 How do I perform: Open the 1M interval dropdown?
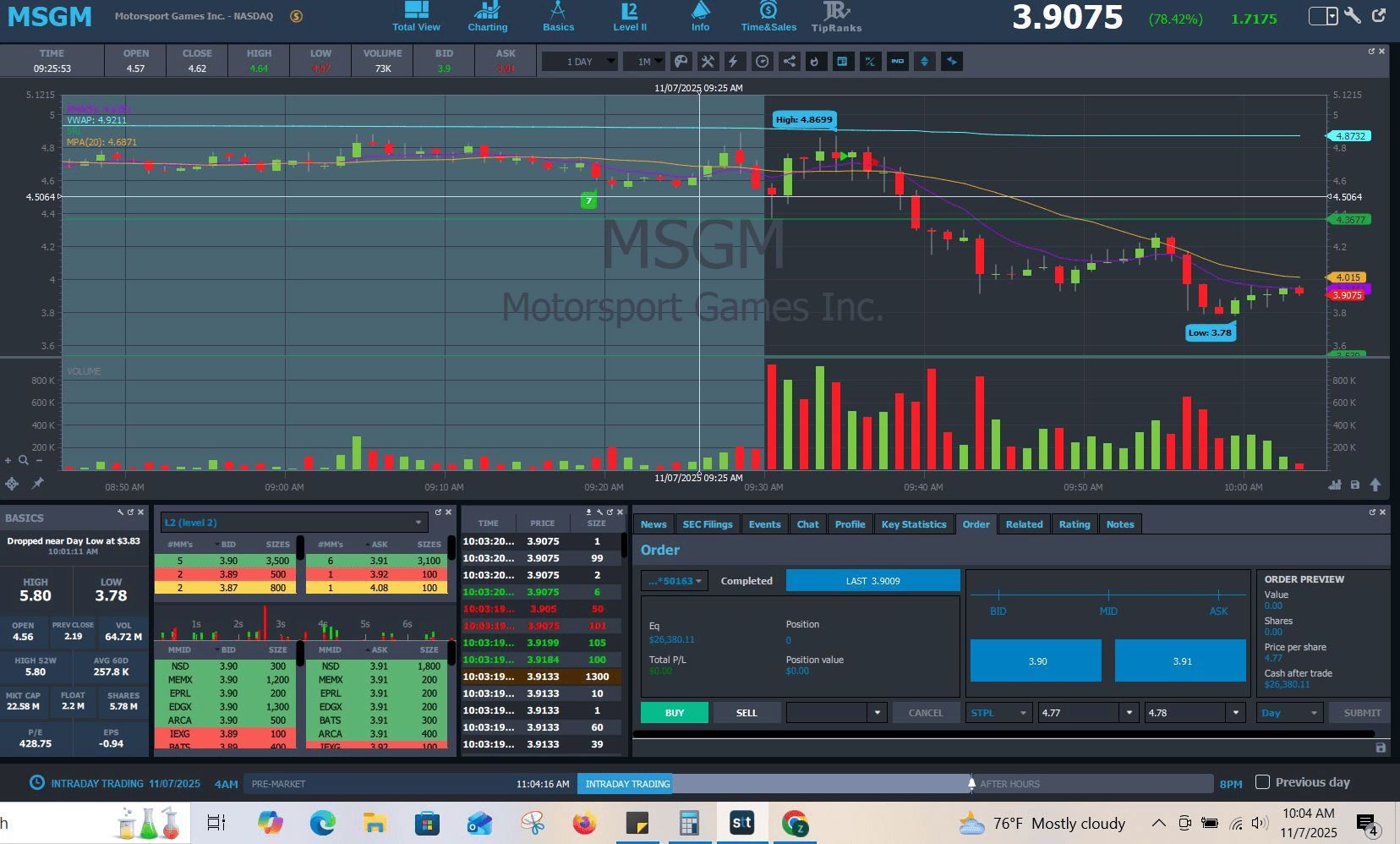644,62
